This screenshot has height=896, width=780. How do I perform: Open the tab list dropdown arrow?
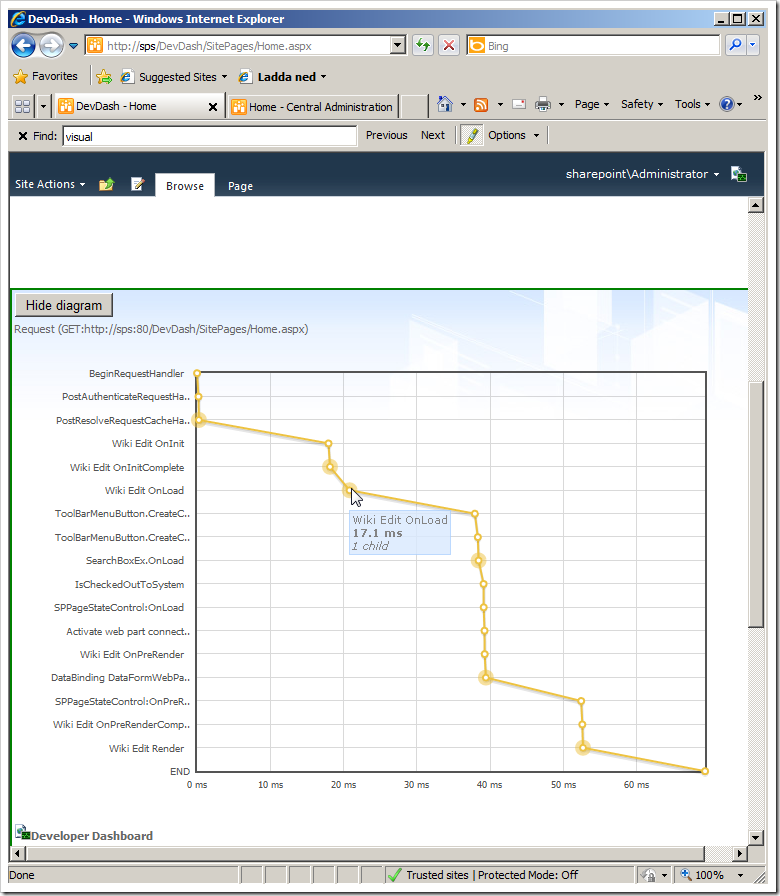[x=43, y=106]
